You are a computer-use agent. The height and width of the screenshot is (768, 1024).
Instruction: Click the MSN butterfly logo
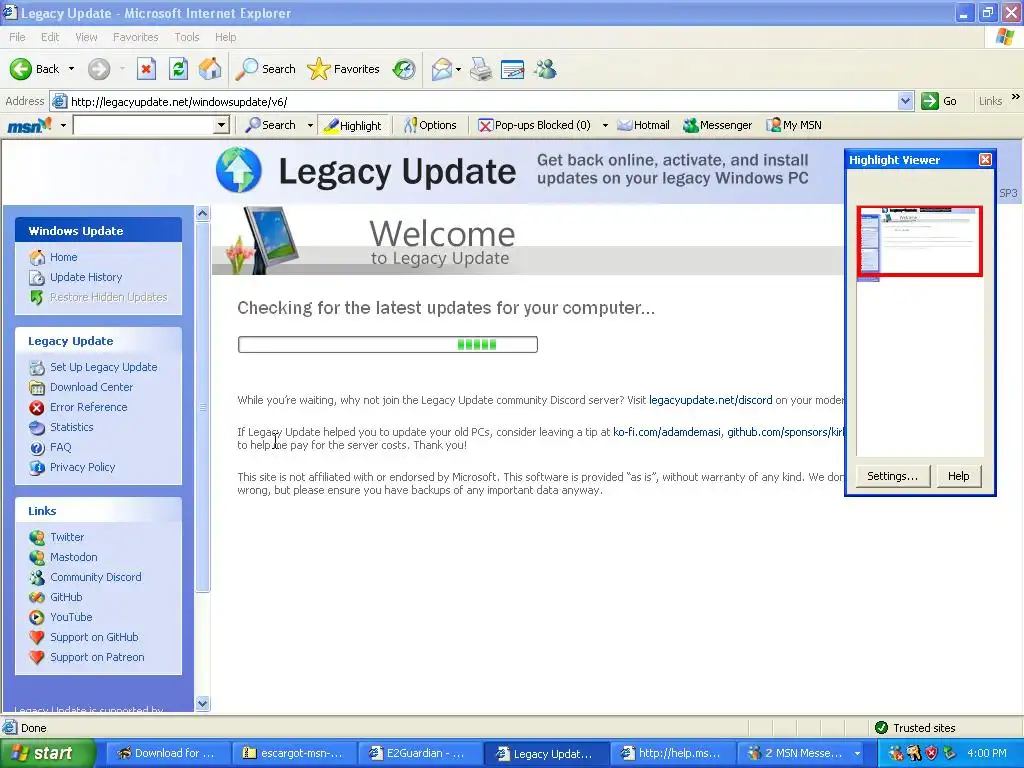tap(29, 125)
